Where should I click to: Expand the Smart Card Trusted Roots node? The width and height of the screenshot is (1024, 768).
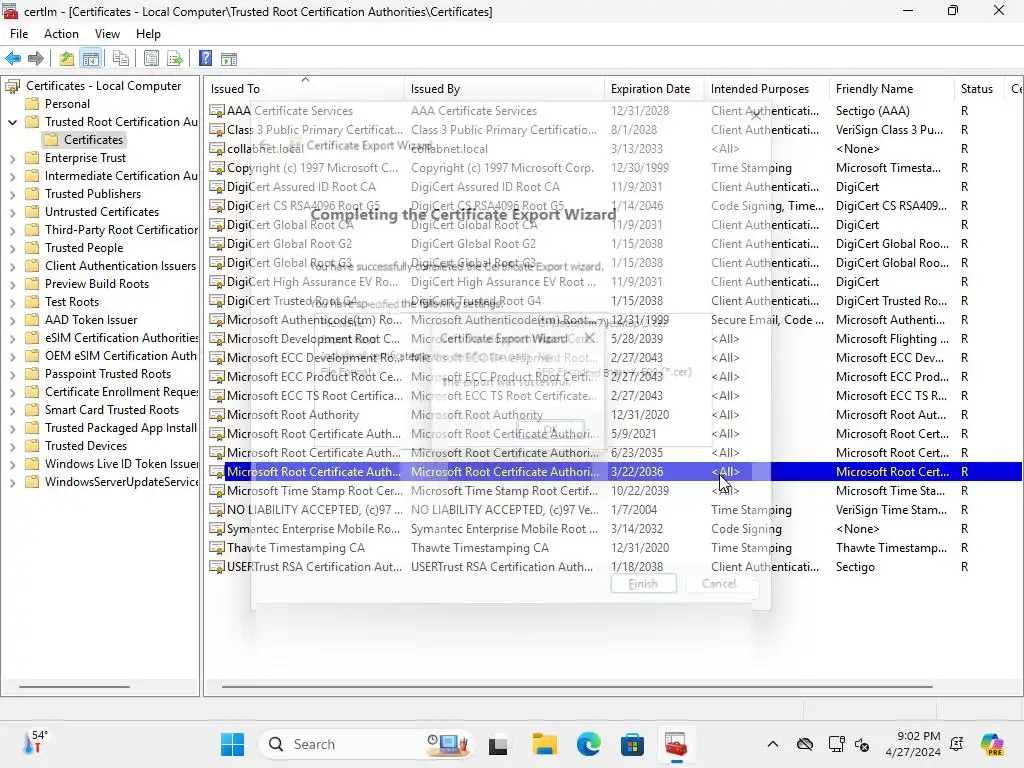click(x=12, y=410)
